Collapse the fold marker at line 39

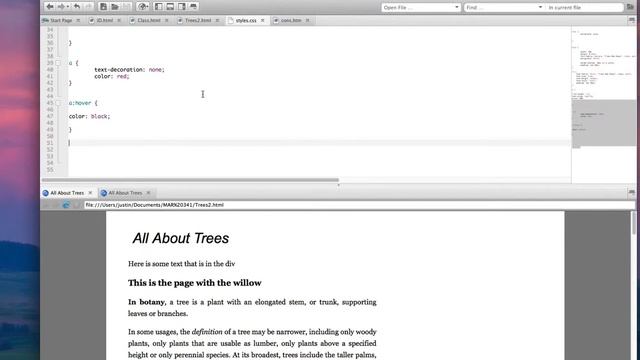(58, 63)
